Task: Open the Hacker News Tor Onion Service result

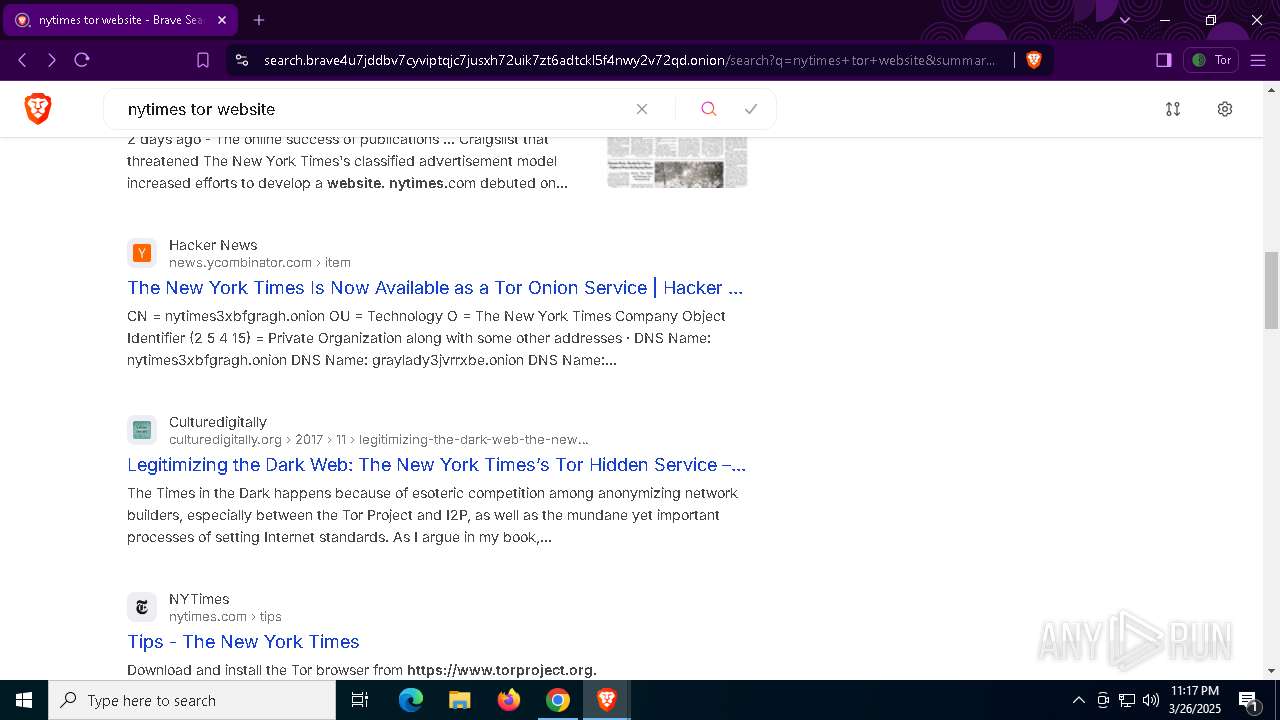Action: (435, 288)
